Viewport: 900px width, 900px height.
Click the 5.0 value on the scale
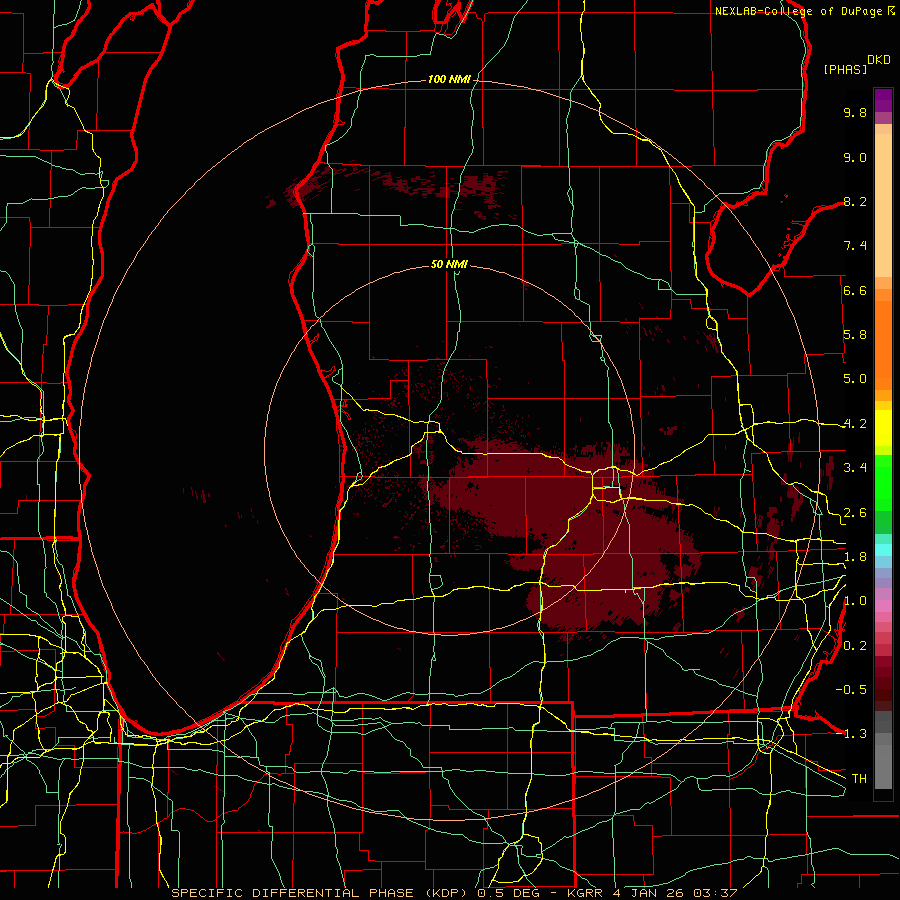pos(855,379)
